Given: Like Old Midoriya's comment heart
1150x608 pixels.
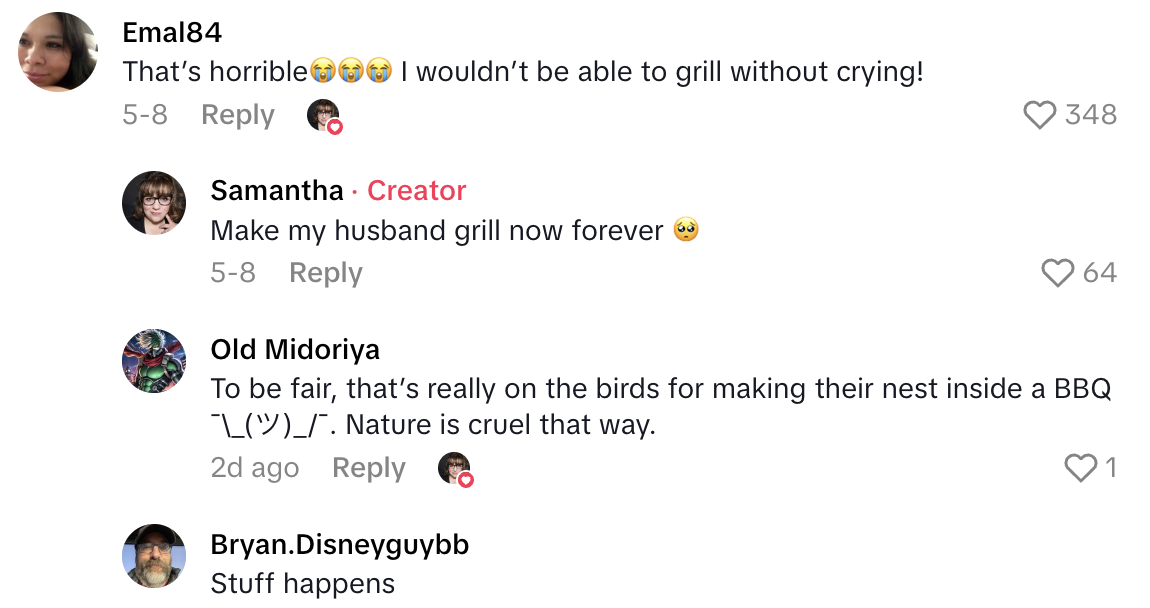Looking at the screenshot, I should click(1080, 468).
